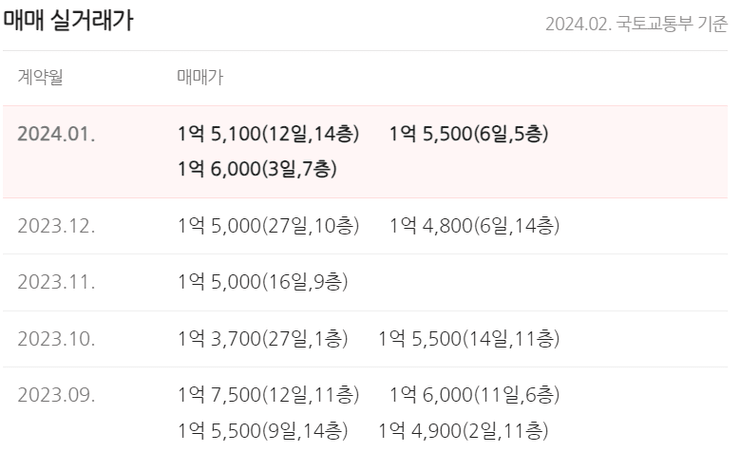Image resolution: width=740 pixels, height=449 pixels.
Task: Click 1억 5,100(12일,14층) transaction
Action: coord(268,134)
